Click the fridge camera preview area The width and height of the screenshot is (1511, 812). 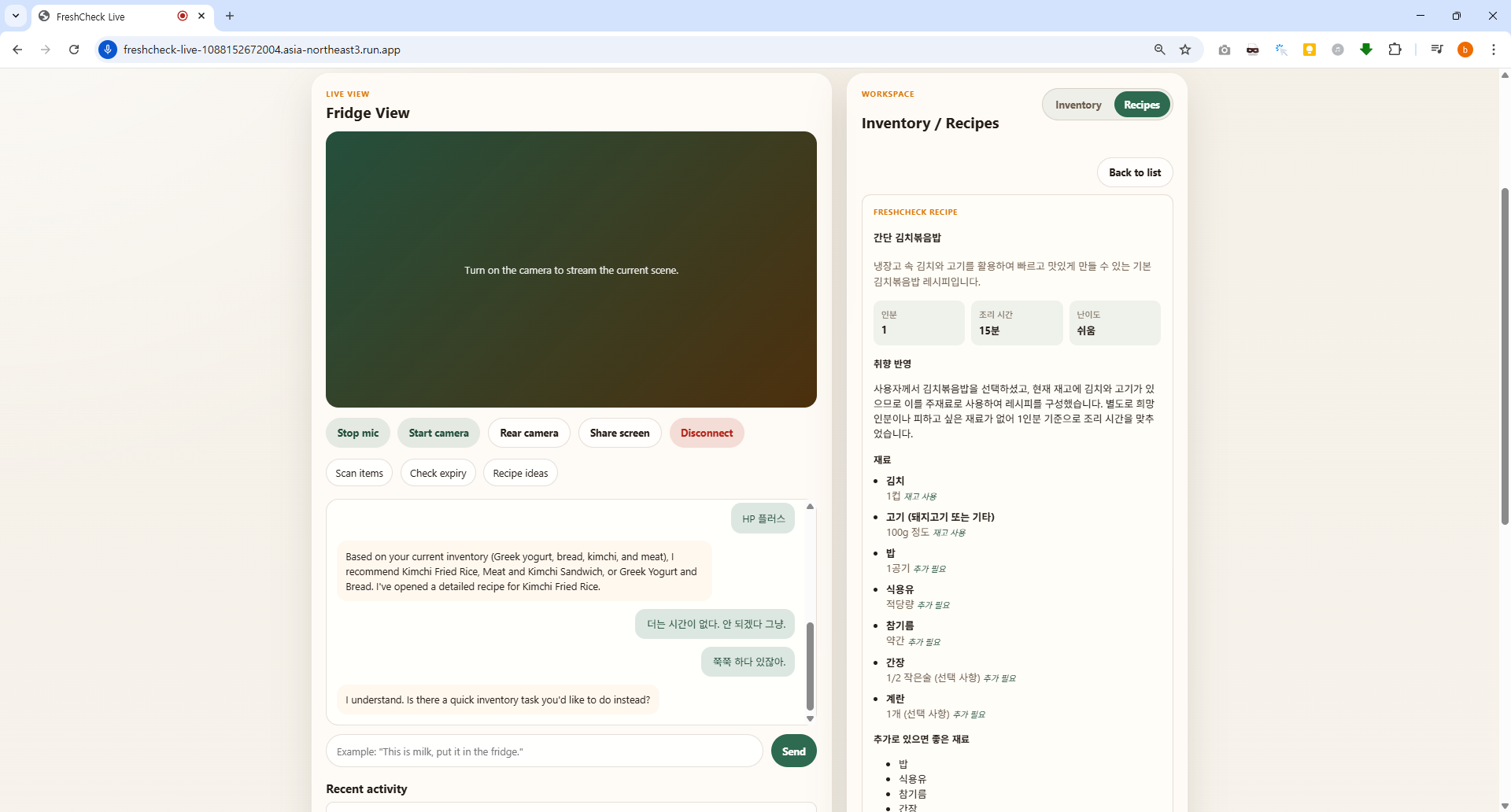click(571, 269)
